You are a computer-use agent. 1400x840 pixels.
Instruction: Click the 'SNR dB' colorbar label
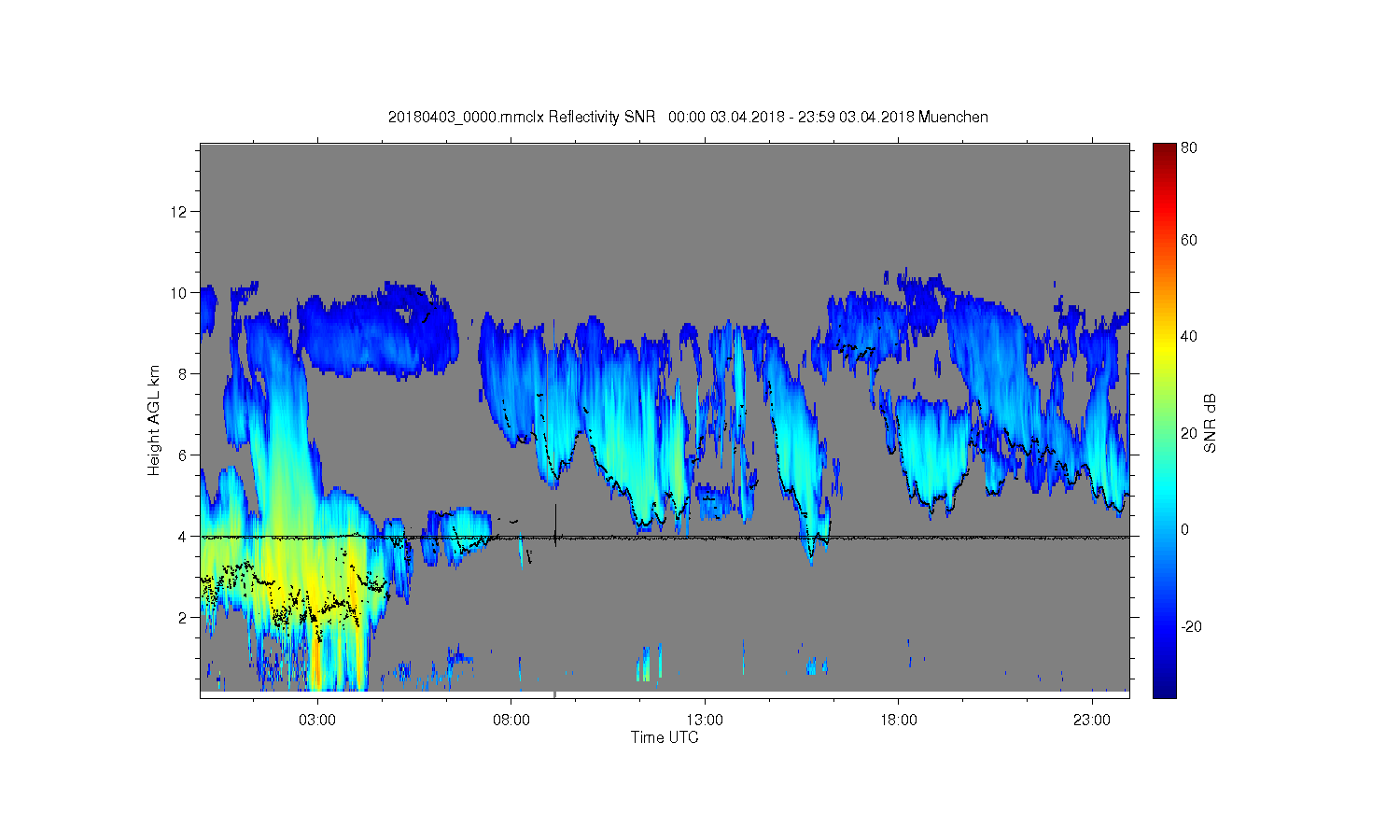[x=1210, y=424]
